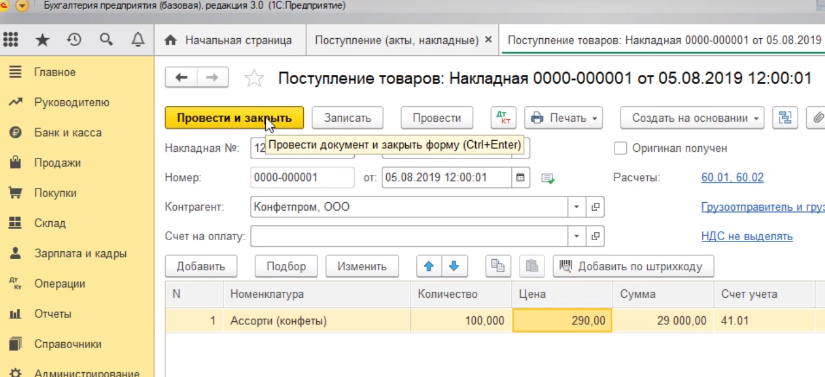The height and width of the screenshot is (377, 825).
Task: Open Грузоотправитель и грузополучатель link
Action: point(763,207)
